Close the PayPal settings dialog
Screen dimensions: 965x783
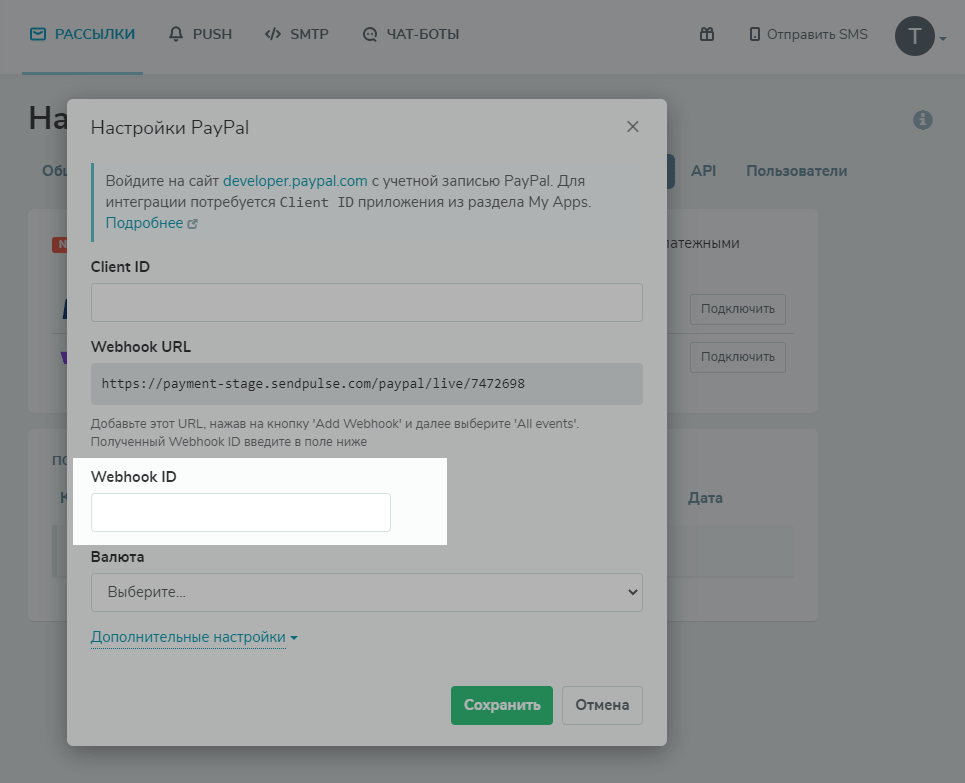pos(632,127)
